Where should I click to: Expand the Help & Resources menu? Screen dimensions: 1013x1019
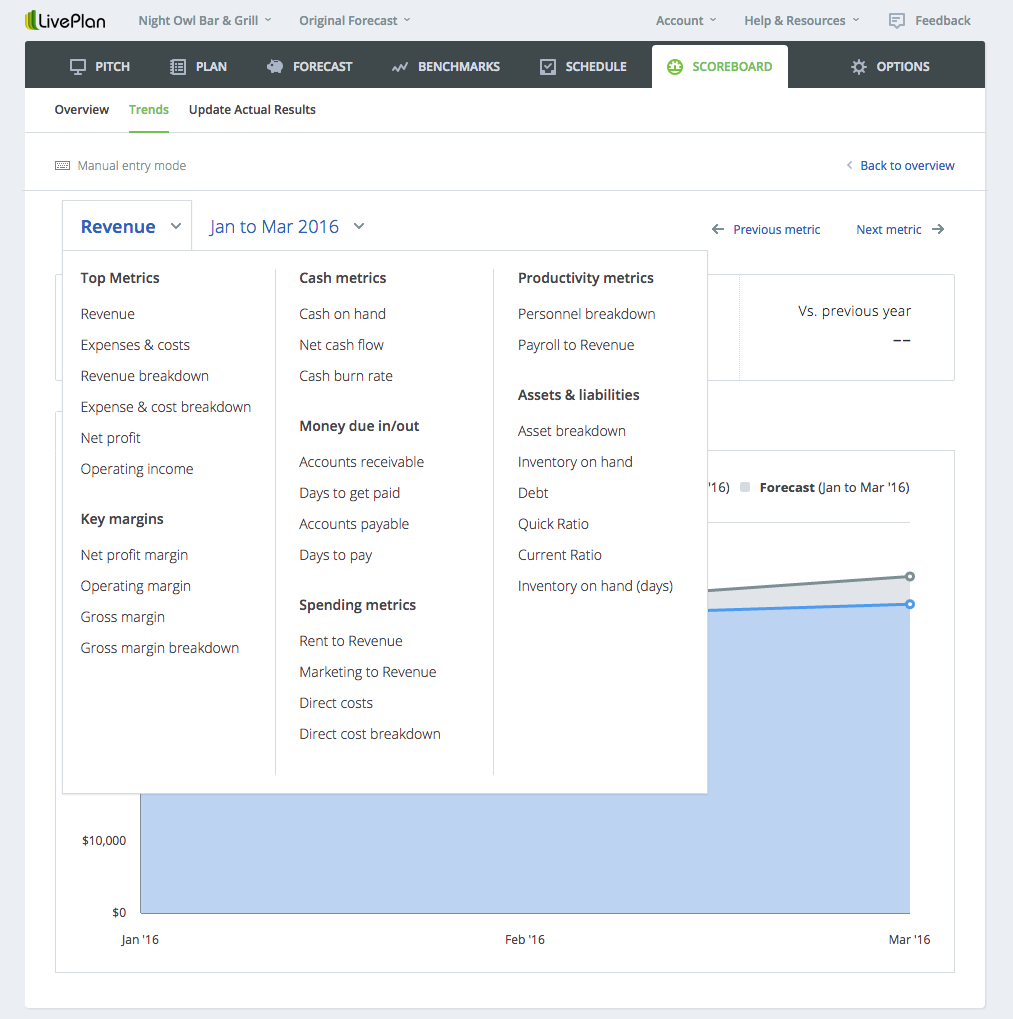(802, 21)
